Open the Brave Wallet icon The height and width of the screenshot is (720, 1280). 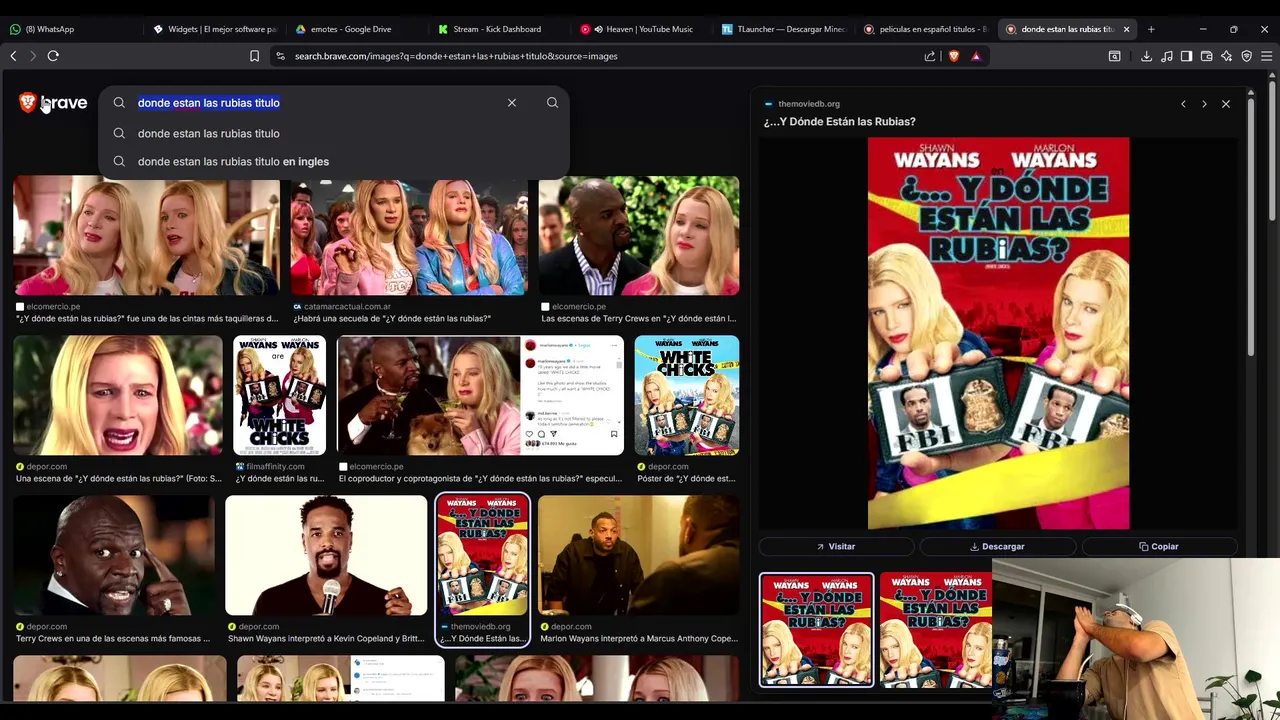click(x=1206, y=56)
